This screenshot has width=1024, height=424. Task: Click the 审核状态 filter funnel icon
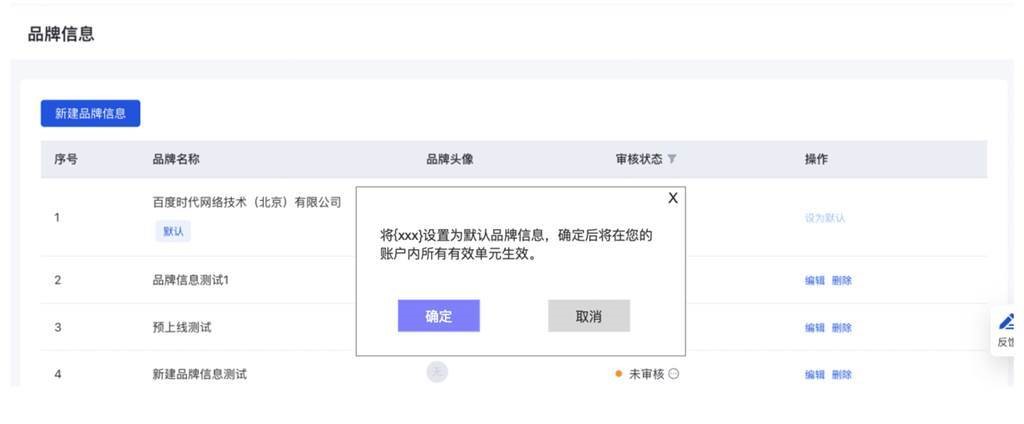coord(672,160)
